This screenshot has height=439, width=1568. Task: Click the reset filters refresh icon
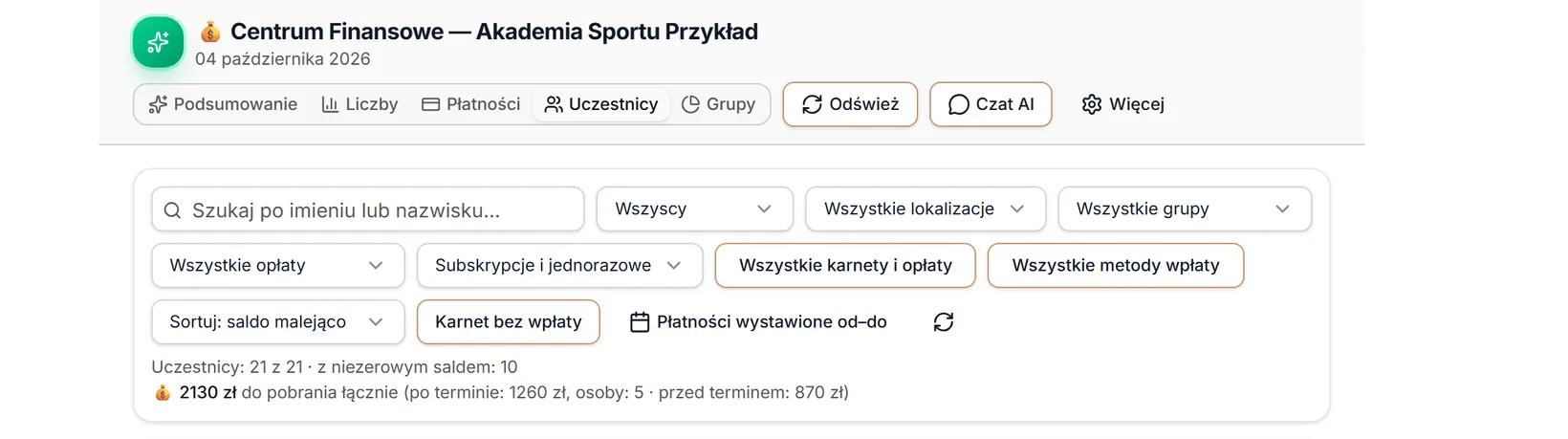coord(944,322)
